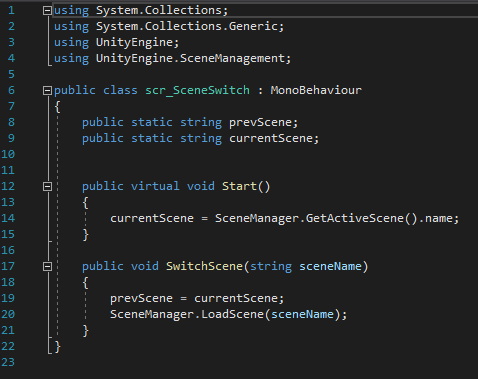The width and height of the screenshot is (478, 379).
Task: Click line number 16 in the gutter
Action: pos(8,250)
